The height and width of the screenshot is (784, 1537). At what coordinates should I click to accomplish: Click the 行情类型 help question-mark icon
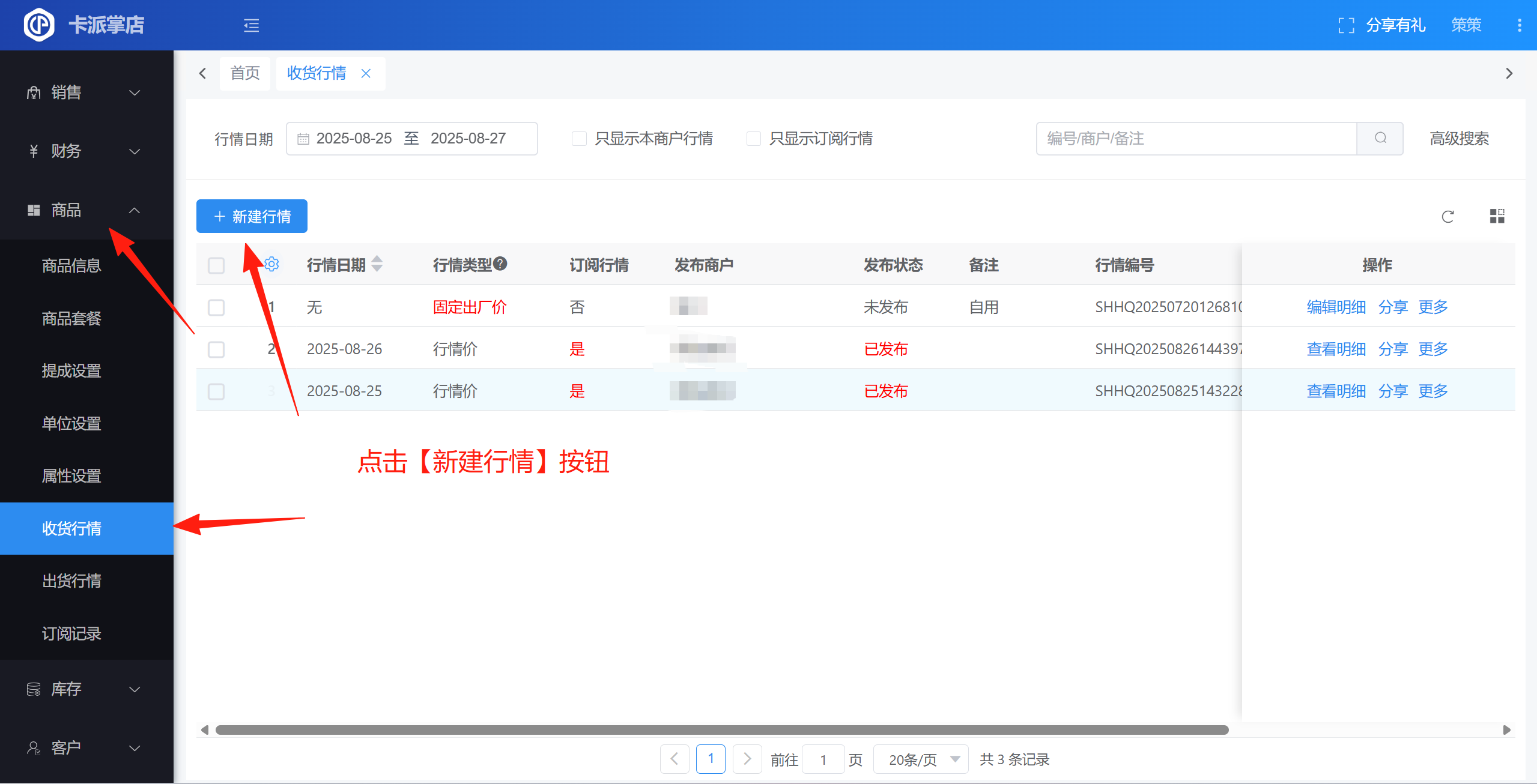pyautogui.click(x=500, y=264)
